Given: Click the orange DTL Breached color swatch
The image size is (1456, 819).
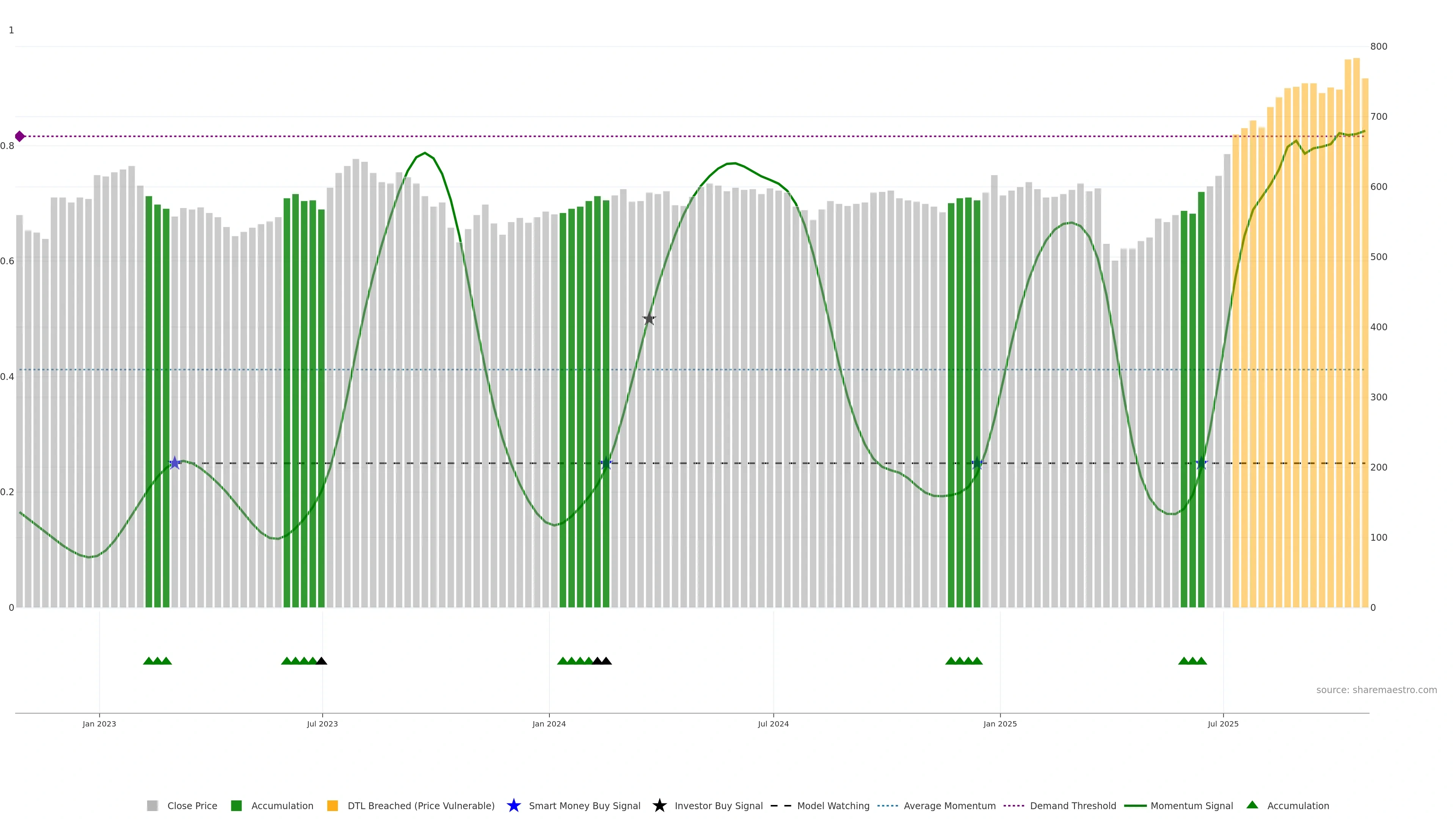Looking at the screenshot, I should click(333, 805).
